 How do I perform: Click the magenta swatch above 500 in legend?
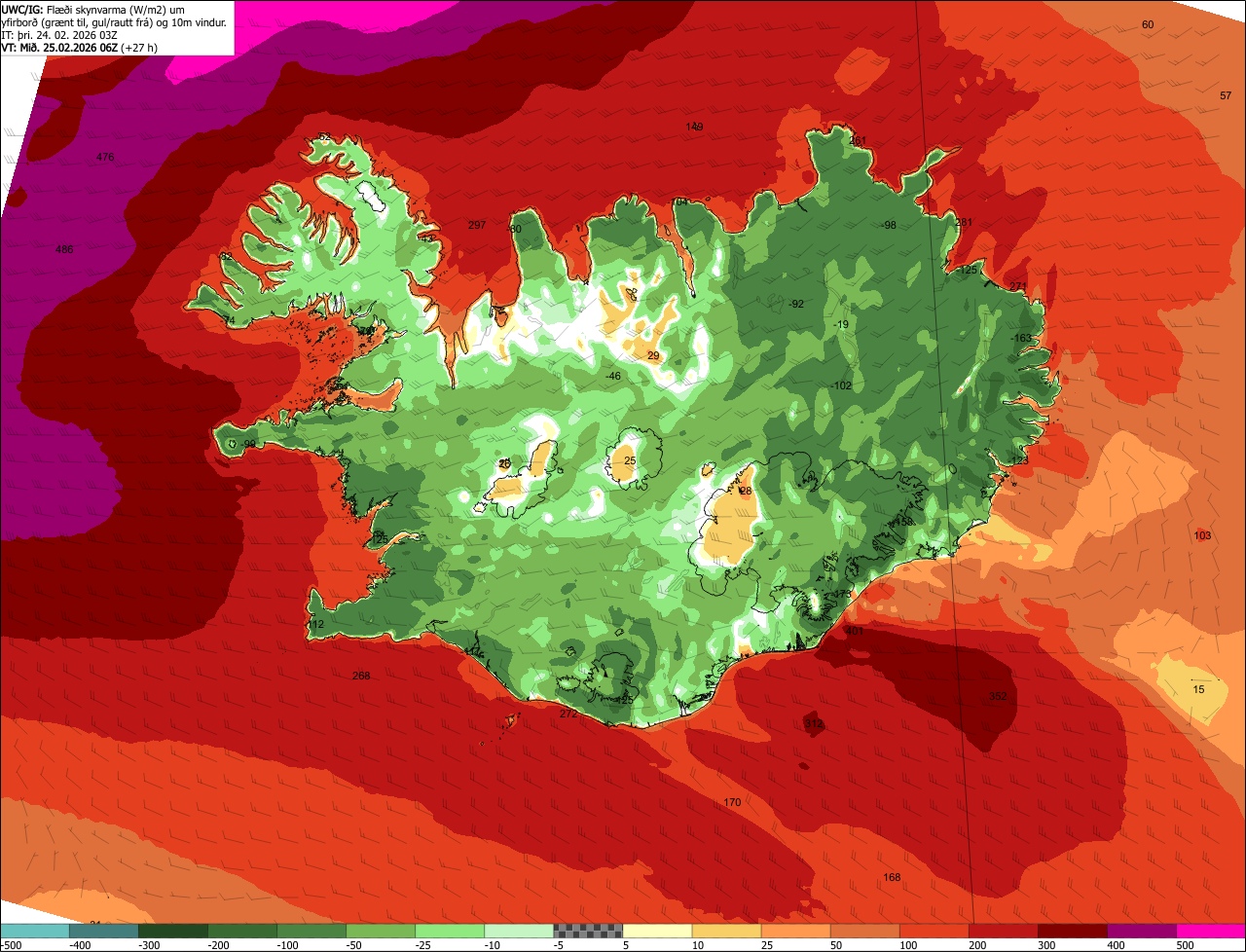click(1211, 931)
